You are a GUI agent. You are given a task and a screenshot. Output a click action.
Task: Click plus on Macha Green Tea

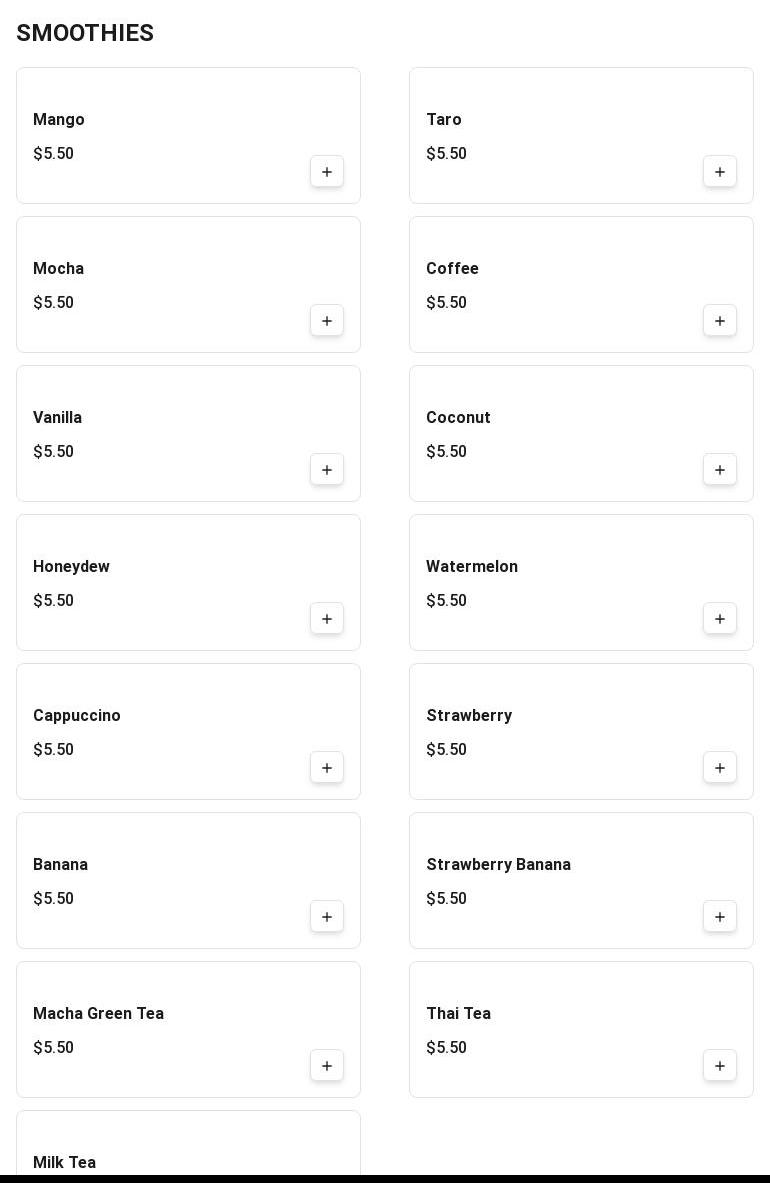[327, 1066]
